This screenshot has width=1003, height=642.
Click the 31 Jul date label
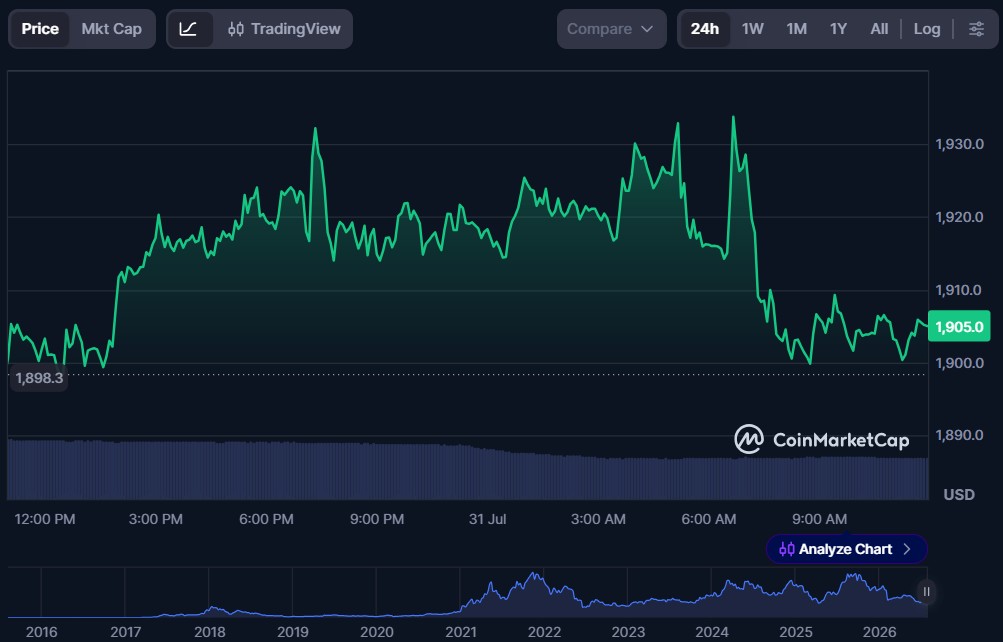(x=487, y=519)
